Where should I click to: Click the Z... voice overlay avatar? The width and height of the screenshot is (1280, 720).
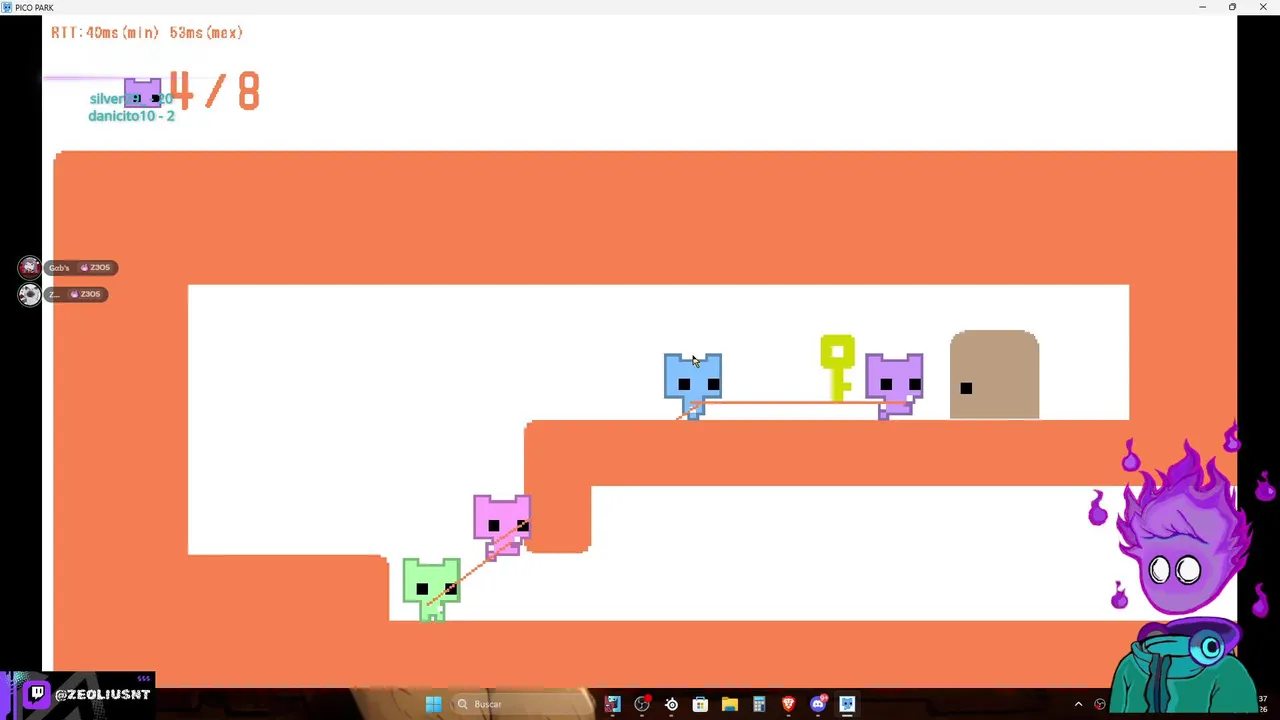click(29, 294)
